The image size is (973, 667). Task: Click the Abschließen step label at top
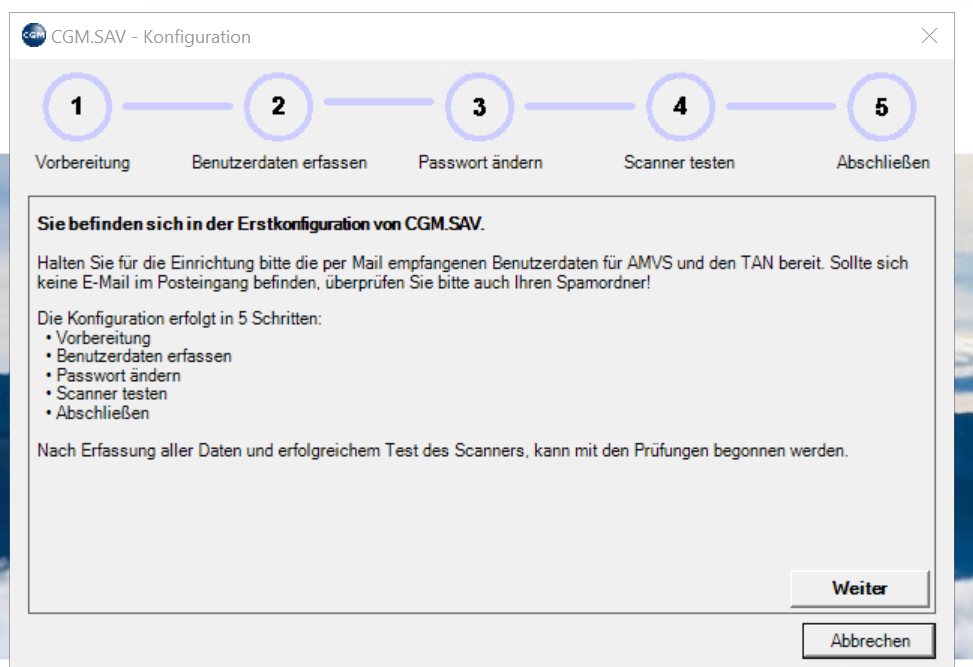tap(883, 162)
